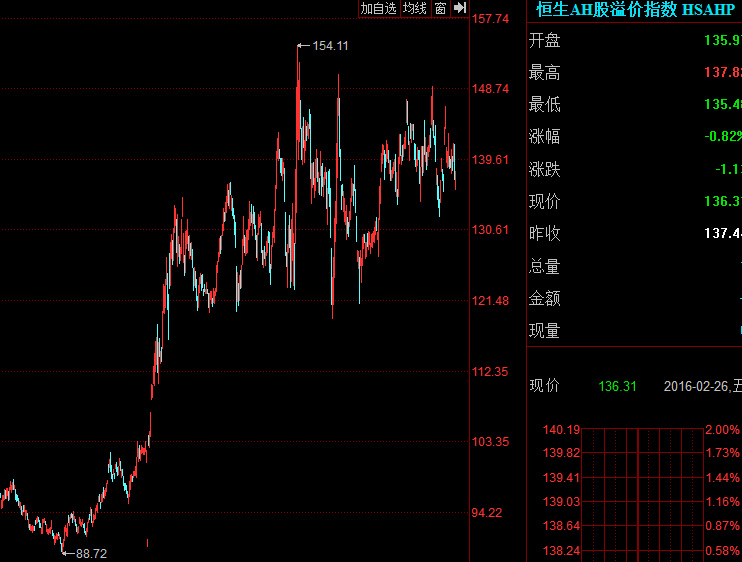Select the 最高 high price row
Viewport: 742px width, 562px height.
coord(634,73)
